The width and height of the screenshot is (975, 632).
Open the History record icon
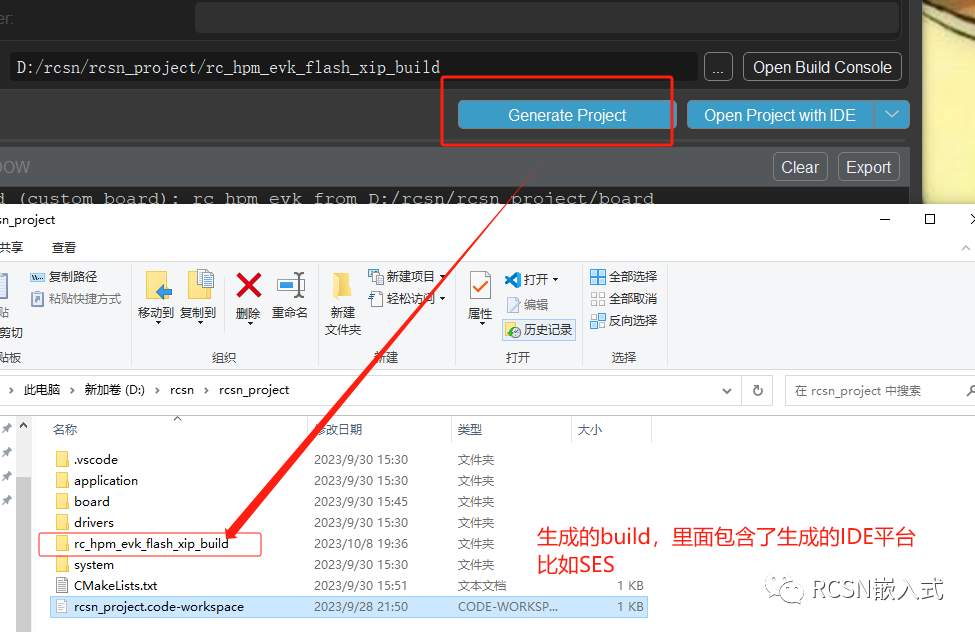click(513, 329)
